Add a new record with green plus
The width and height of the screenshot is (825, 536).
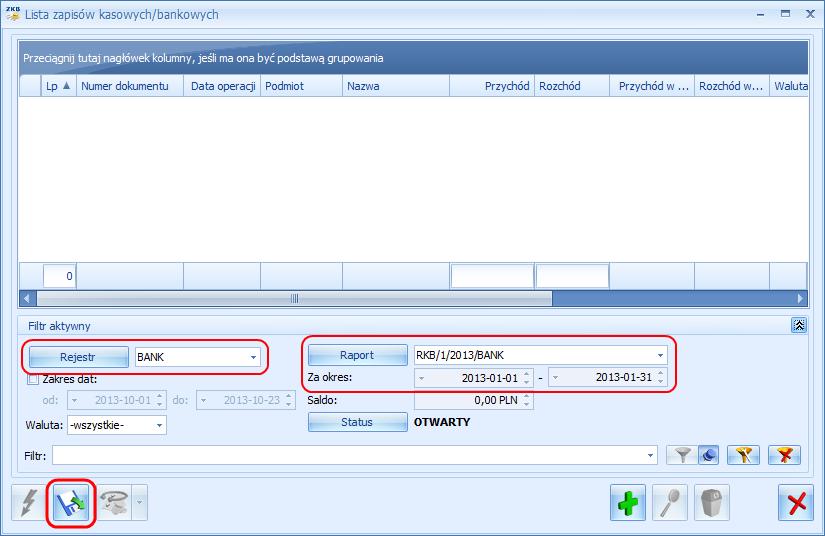pos(628,502)
